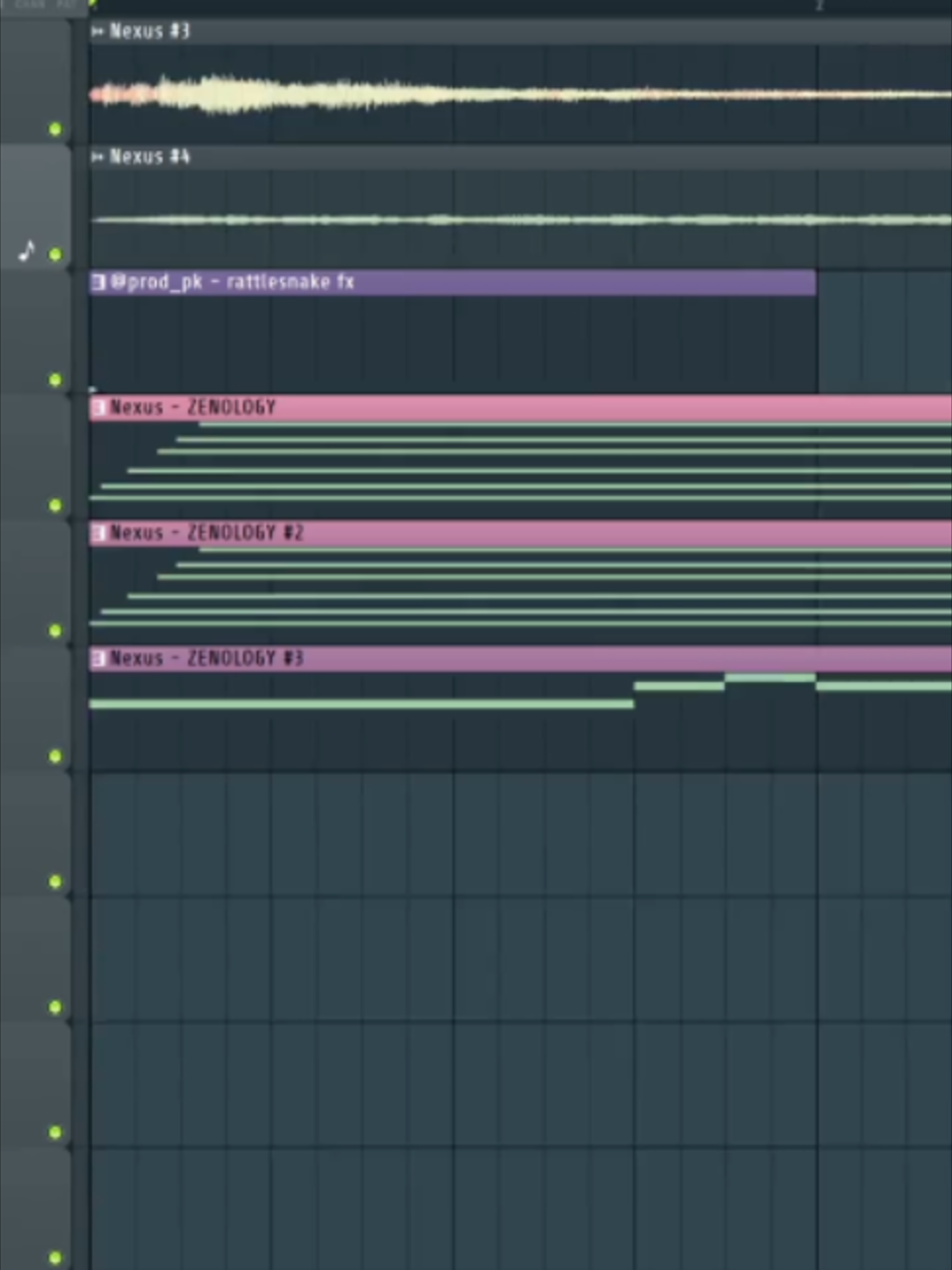Click audio clip icon beside Nexus #3 title
This screenshot has width=952, height=1270.
[x=98, y=31]
